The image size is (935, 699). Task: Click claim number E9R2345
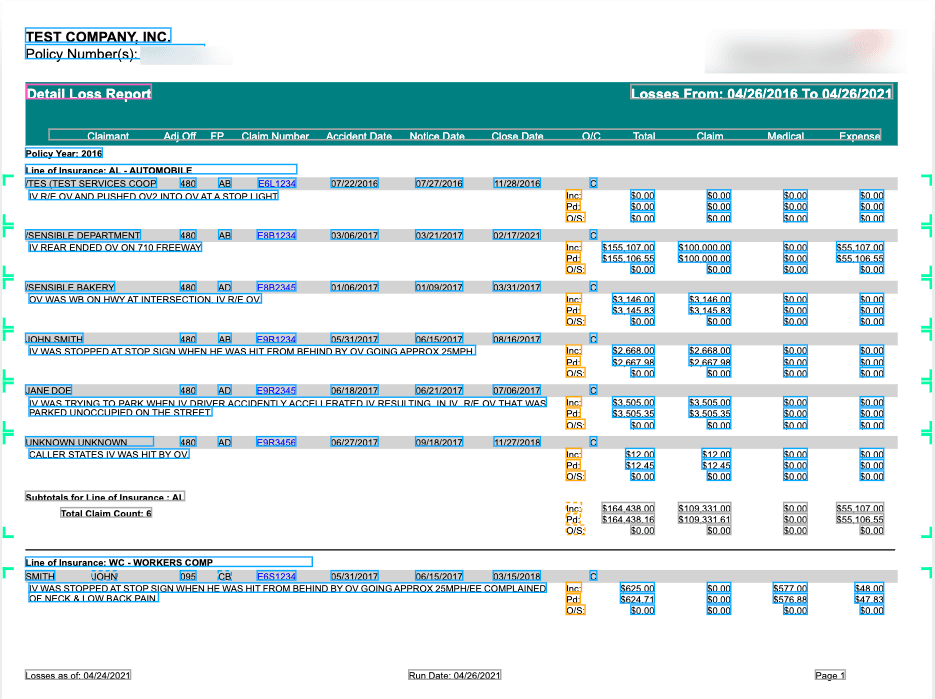click(x=276, y=391)
